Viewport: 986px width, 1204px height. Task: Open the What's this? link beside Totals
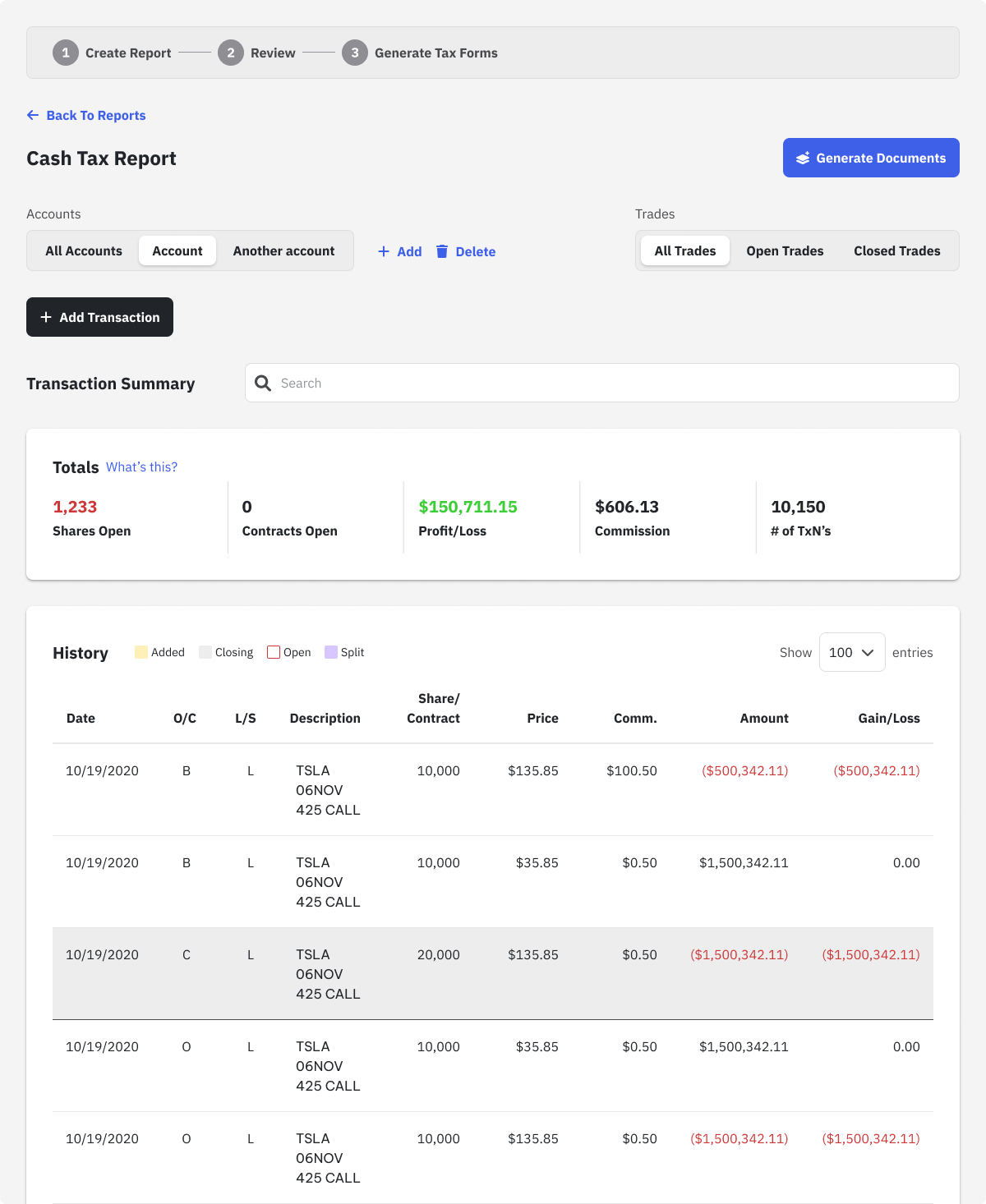pos(141,466)
